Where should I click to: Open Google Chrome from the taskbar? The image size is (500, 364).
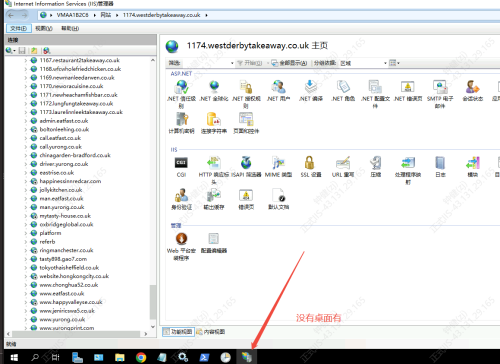click(x=141, y=357)
